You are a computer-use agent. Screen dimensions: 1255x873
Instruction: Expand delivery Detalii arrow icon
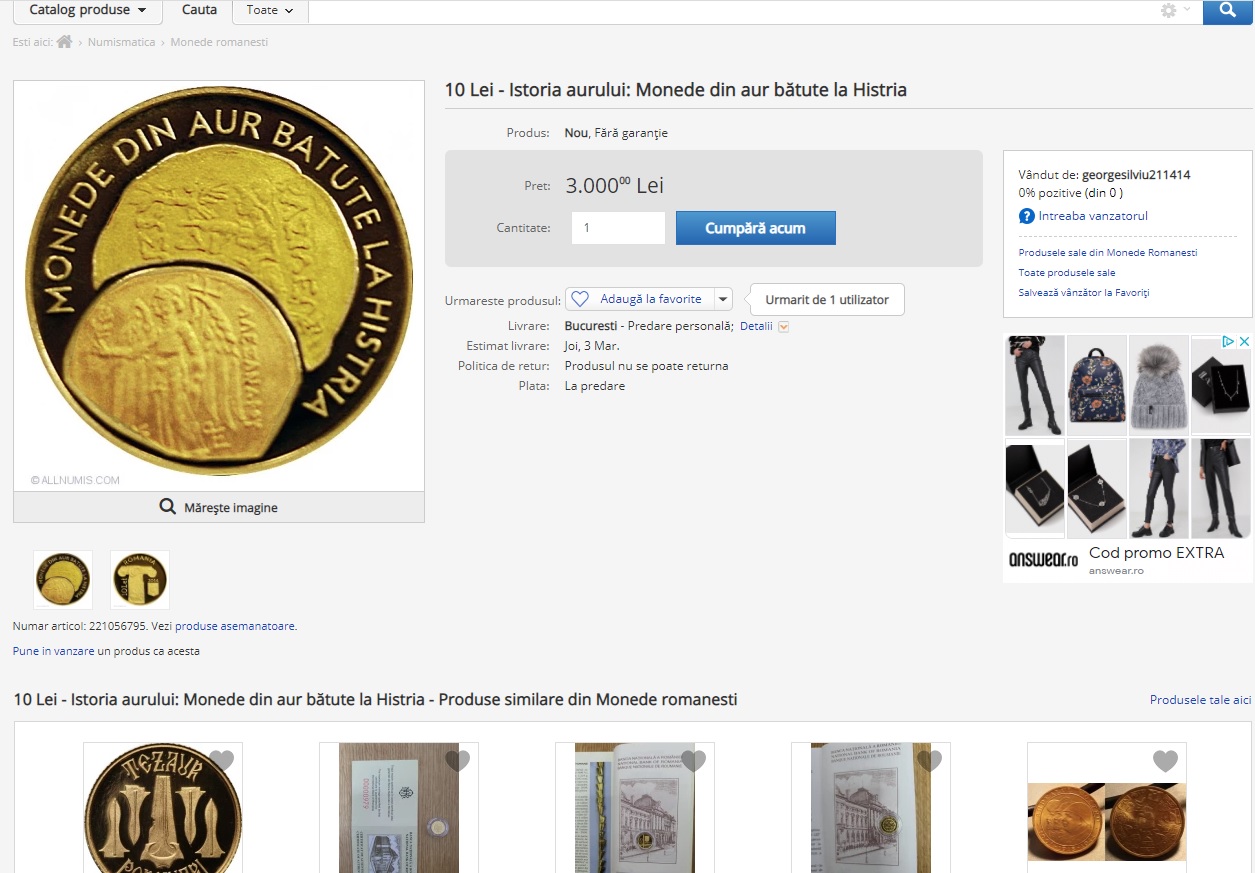[784, 327]
